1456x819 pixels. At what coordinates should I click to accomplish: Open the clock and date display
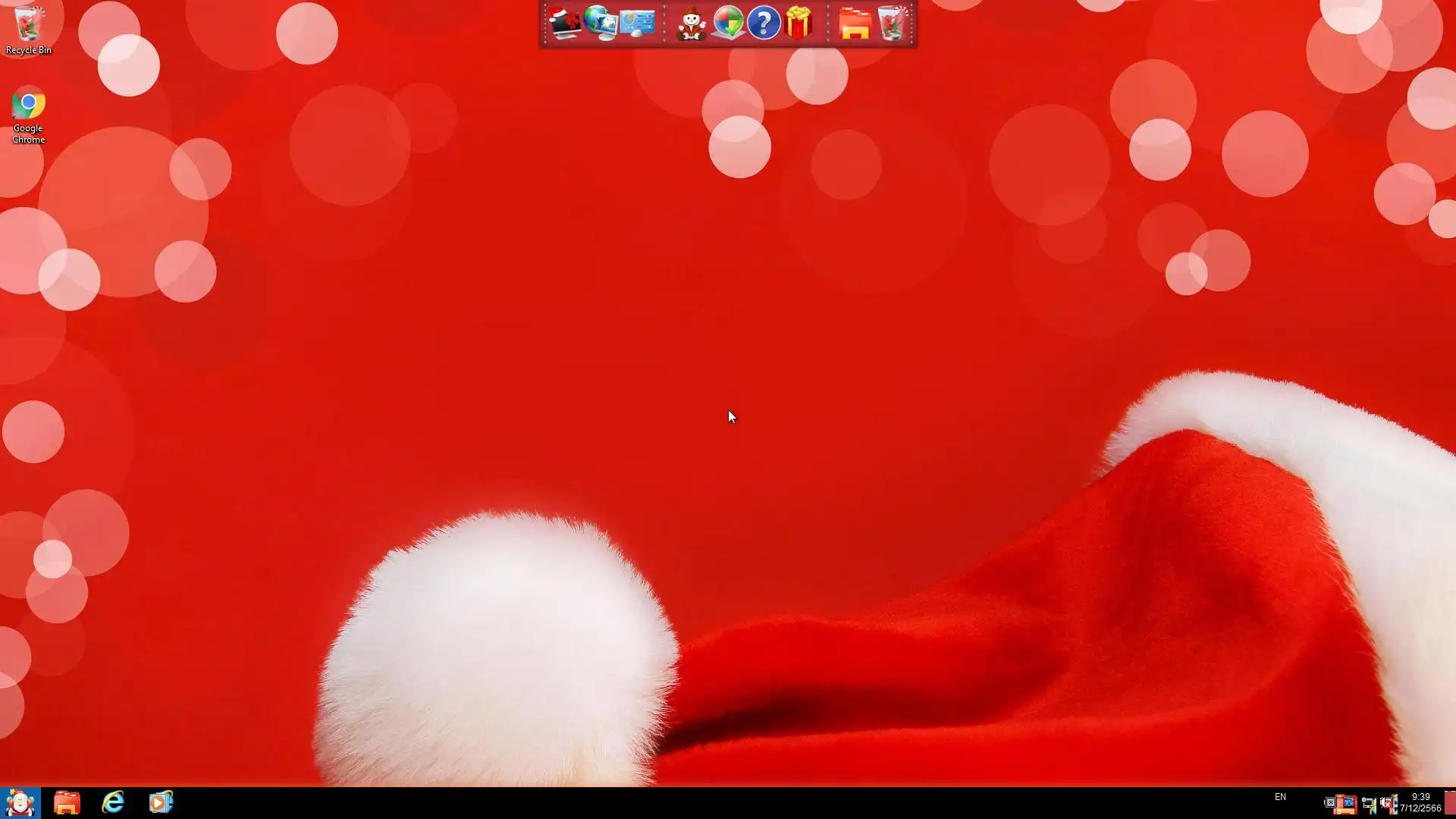coord(1420,802)
